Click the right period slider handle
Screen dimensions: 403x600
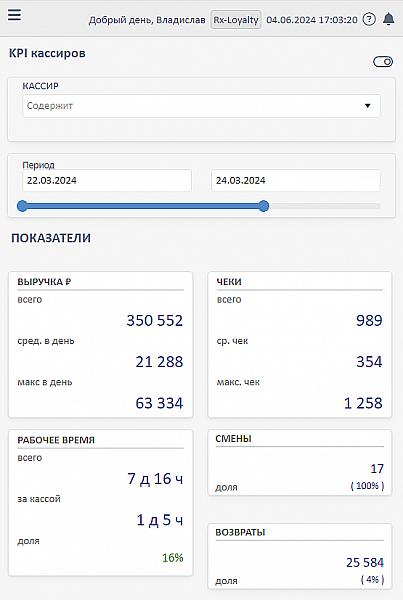click(x=264, y=206)
